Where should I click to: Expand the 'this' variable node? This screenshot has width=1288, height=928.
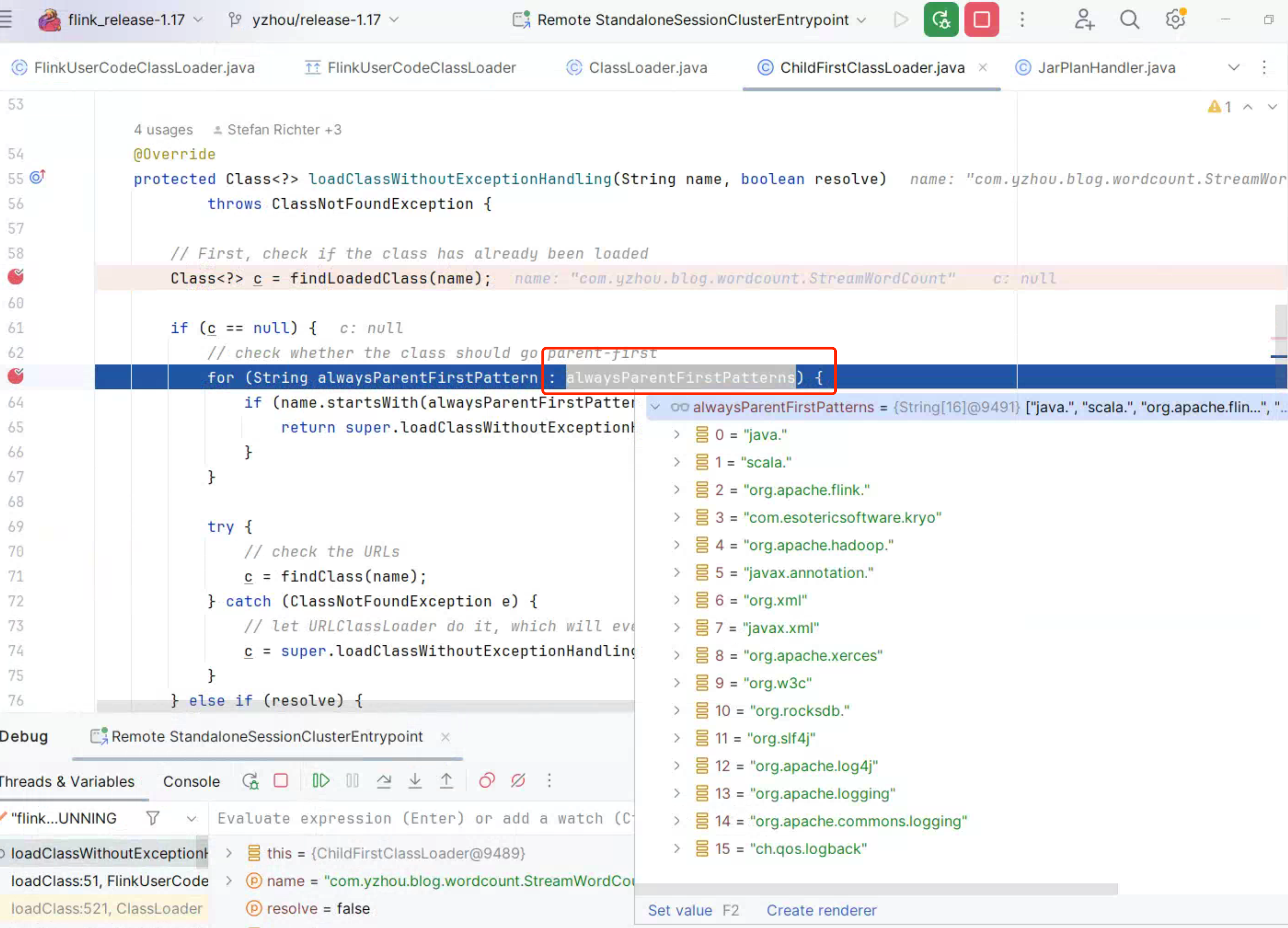click(x=229, y=853)
